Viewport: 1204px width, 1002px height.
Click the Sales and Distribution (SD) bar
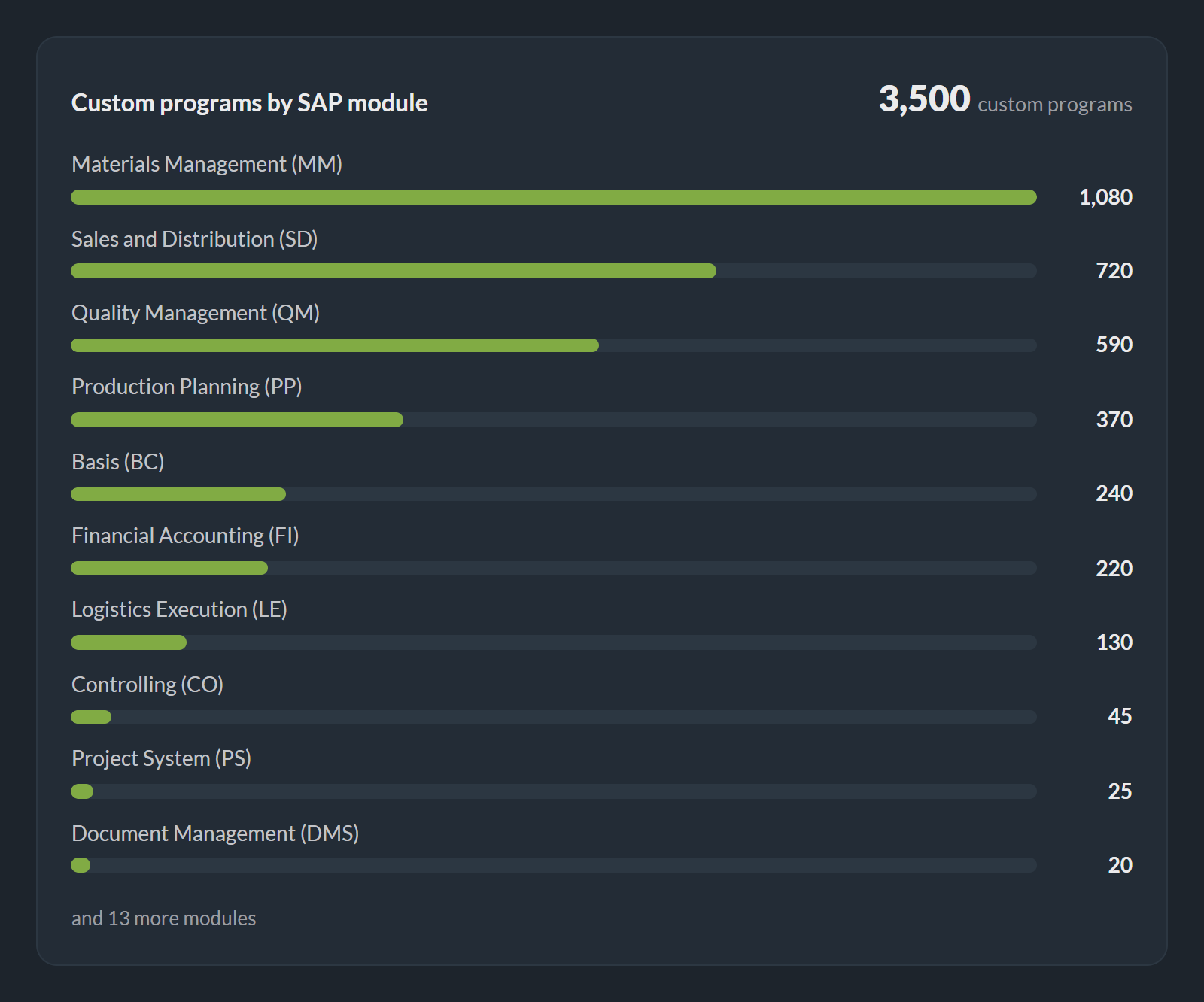coord(554,271)
